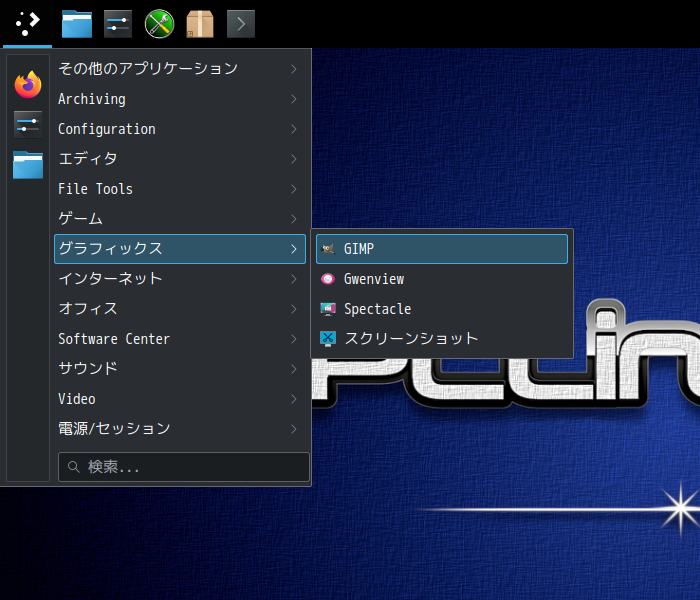Open the グラフィックス category
Viewport: 700px width, 600px height.
pyautogui.click(x=180, y=249)
